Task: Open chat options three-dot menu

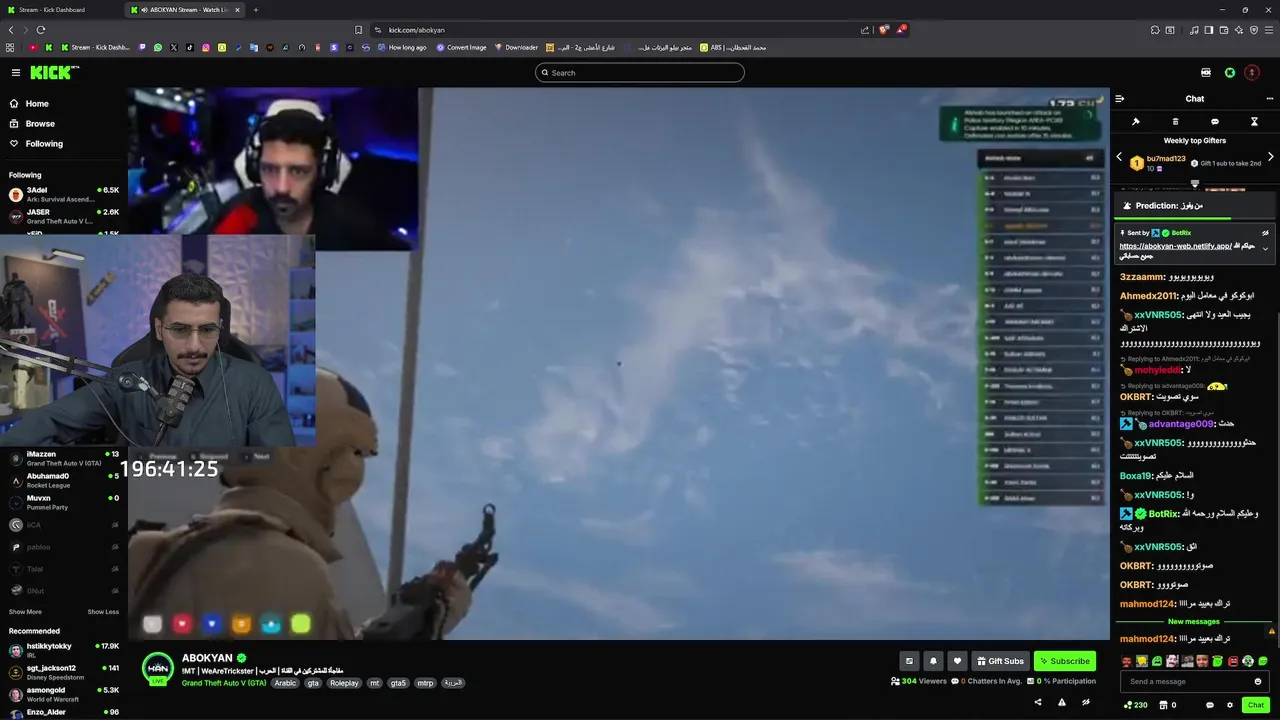Action: click(1270, 98)
